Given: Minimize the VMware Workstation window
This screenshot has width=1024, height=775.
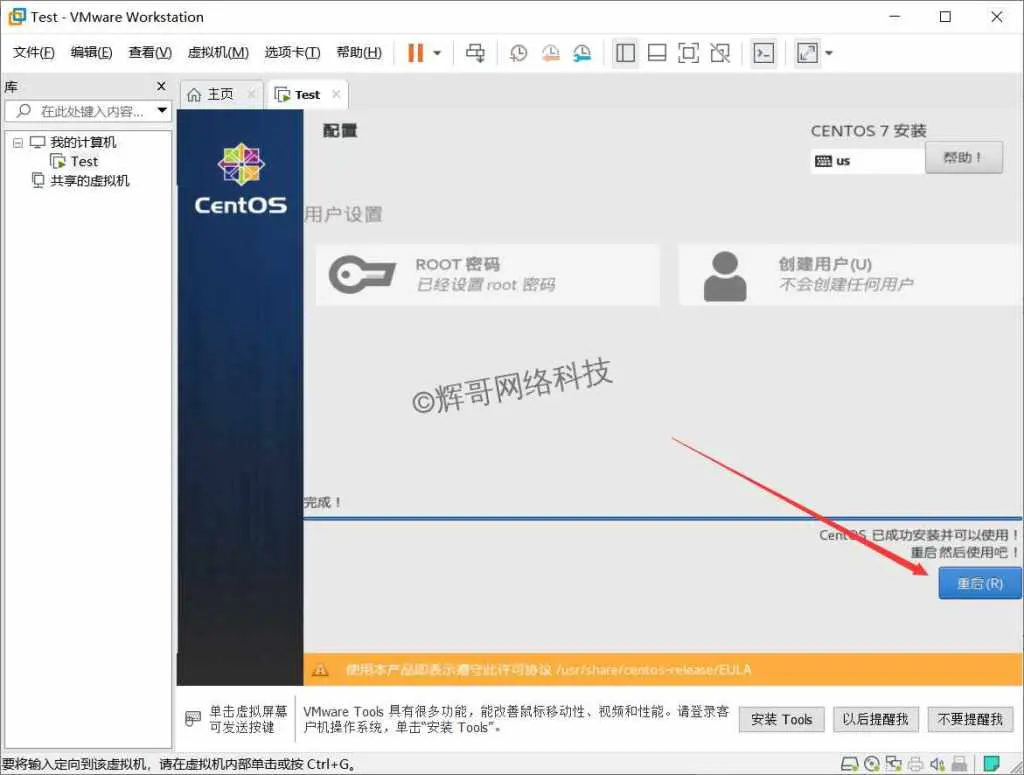Looking at the screenshot, I should tap(895, 17).
